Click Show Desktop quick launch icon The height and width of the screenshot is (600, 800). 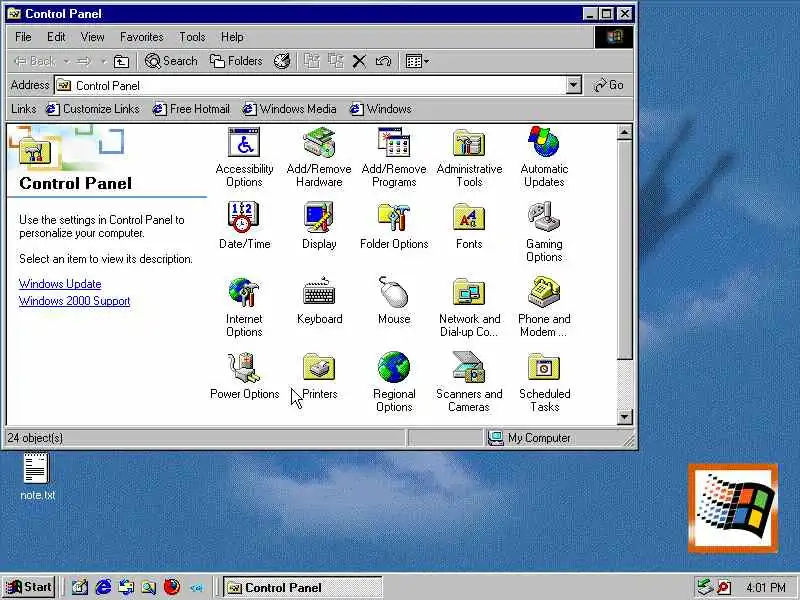80,587
